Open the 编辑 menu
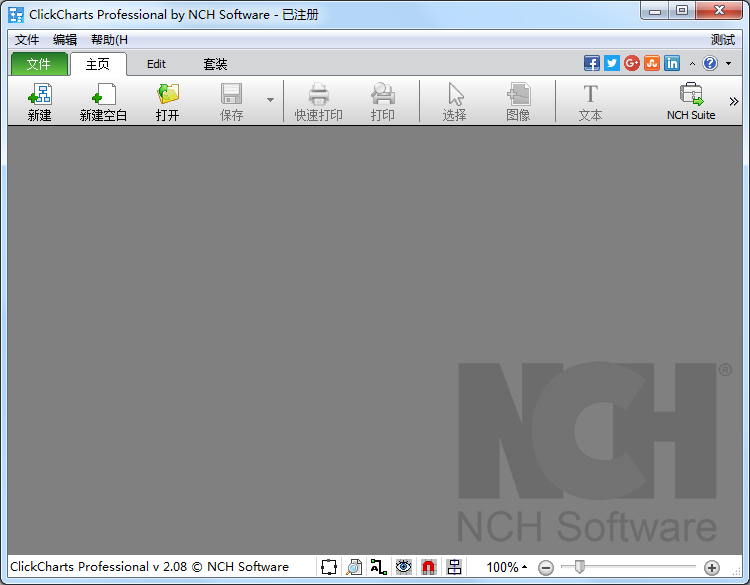This screenshot has width=750, height=585. pos(65,40)
